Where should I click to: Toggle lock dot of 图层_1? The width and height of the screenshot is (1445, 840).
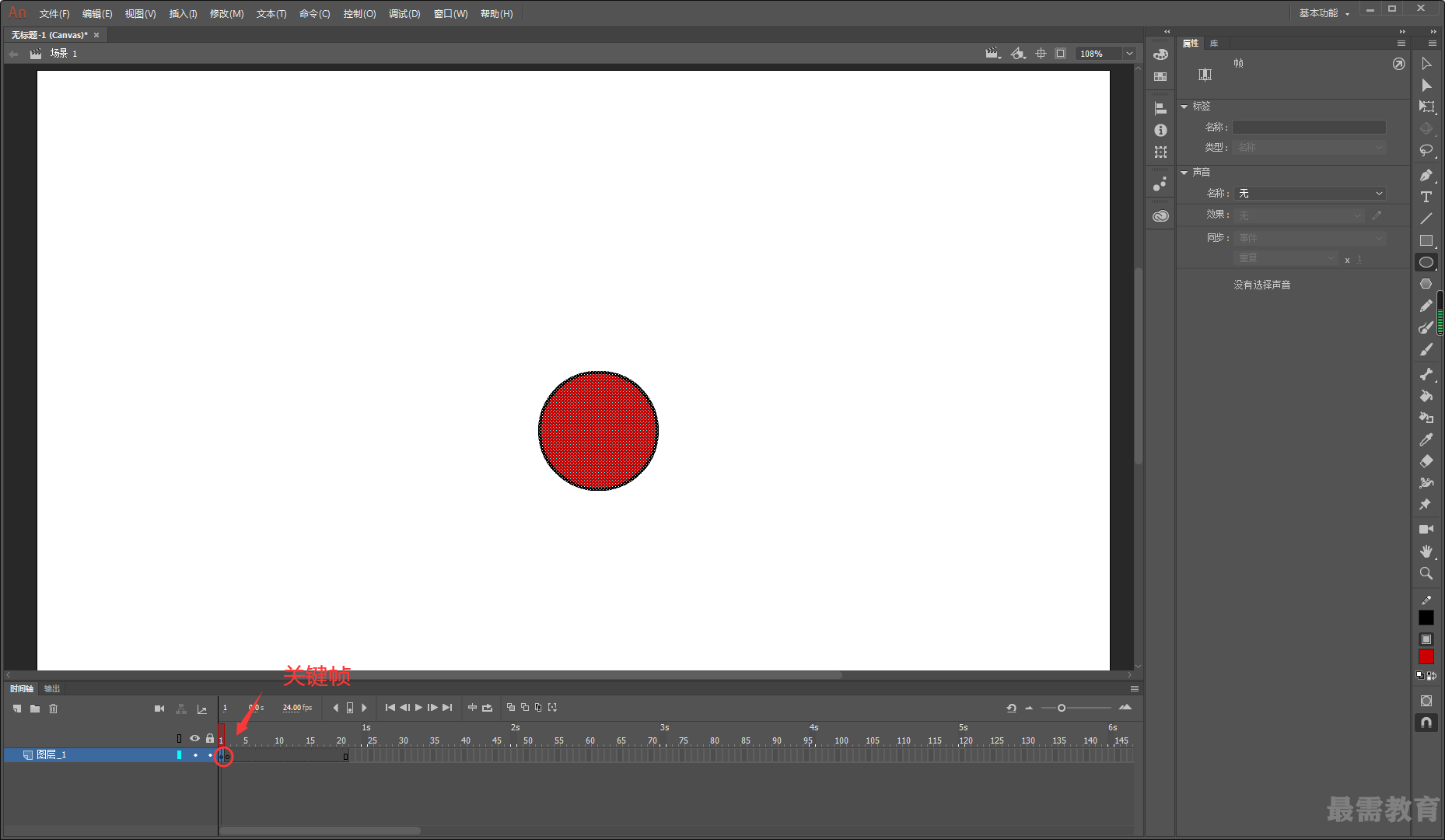click(210, 755)
